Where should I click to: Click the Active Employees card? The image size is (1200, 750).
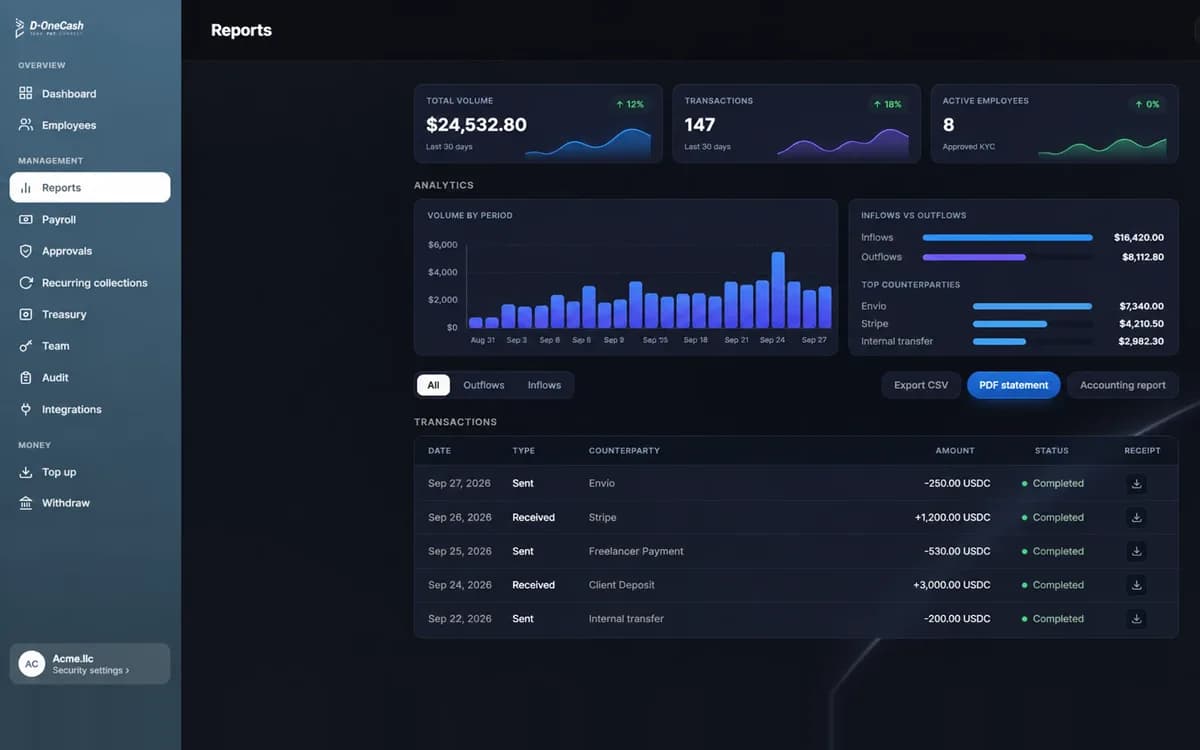pyautogui.click(x=1055, y=124)
